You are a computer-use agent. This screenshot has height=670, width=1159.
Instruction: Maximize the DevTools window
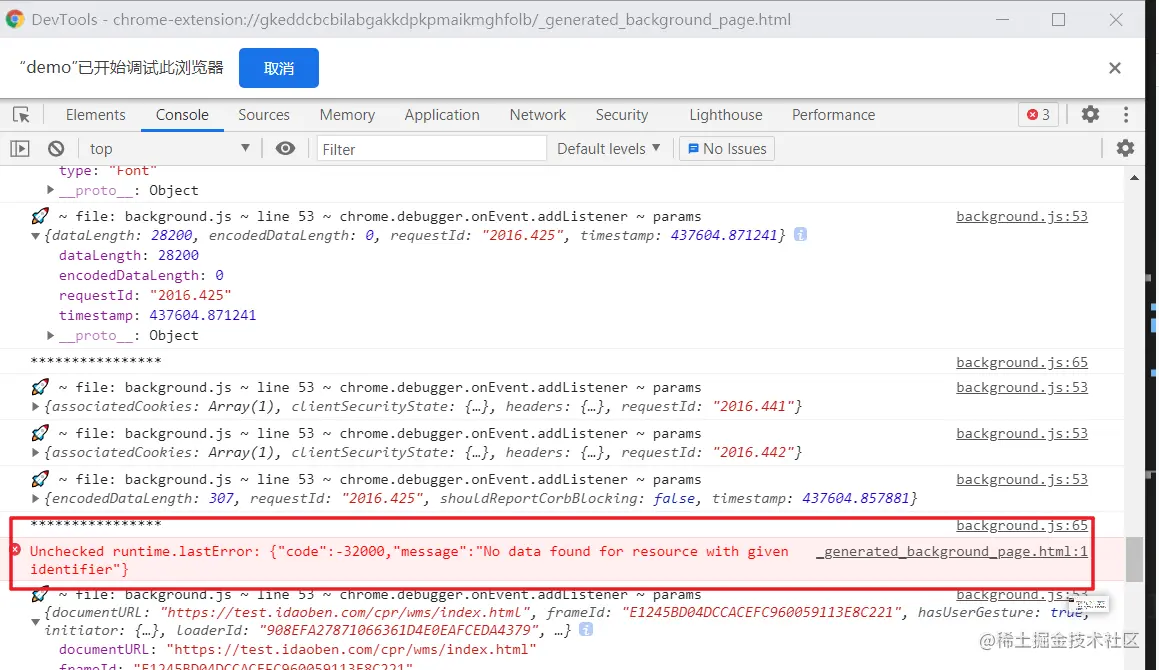[1058, 19]
